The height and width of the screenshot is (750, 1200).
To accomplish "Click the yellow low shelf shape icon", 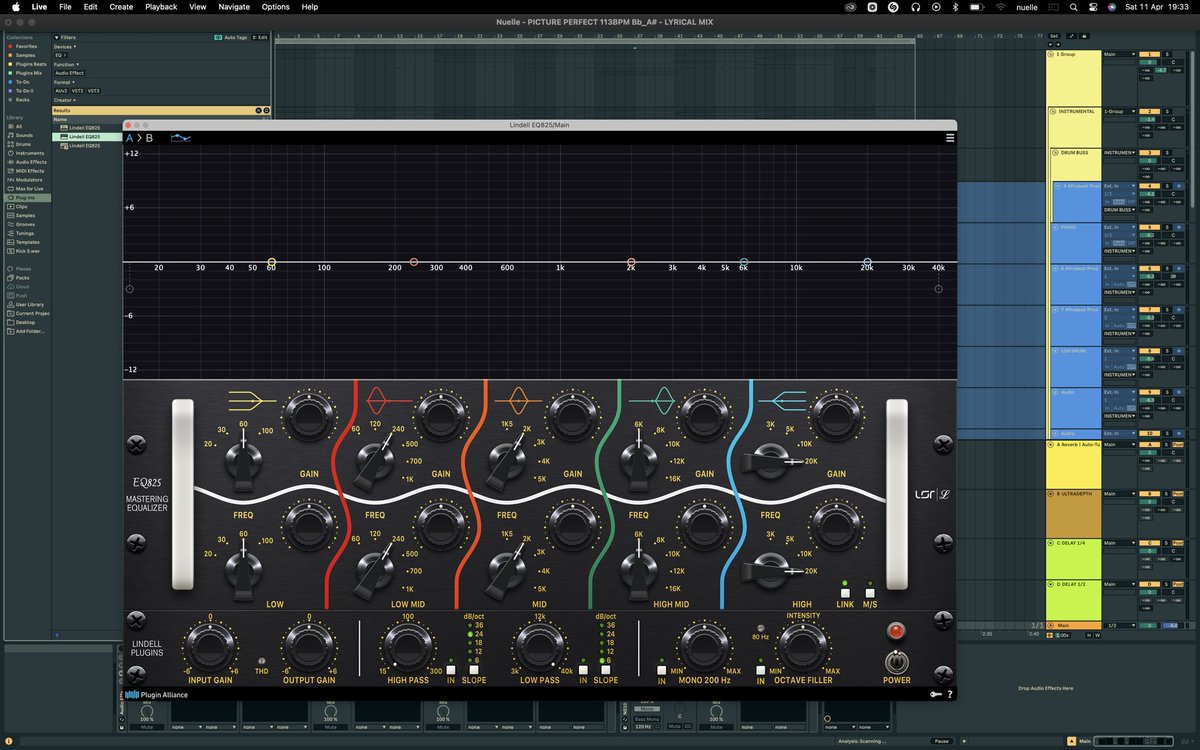I will (x=251, y=402).
